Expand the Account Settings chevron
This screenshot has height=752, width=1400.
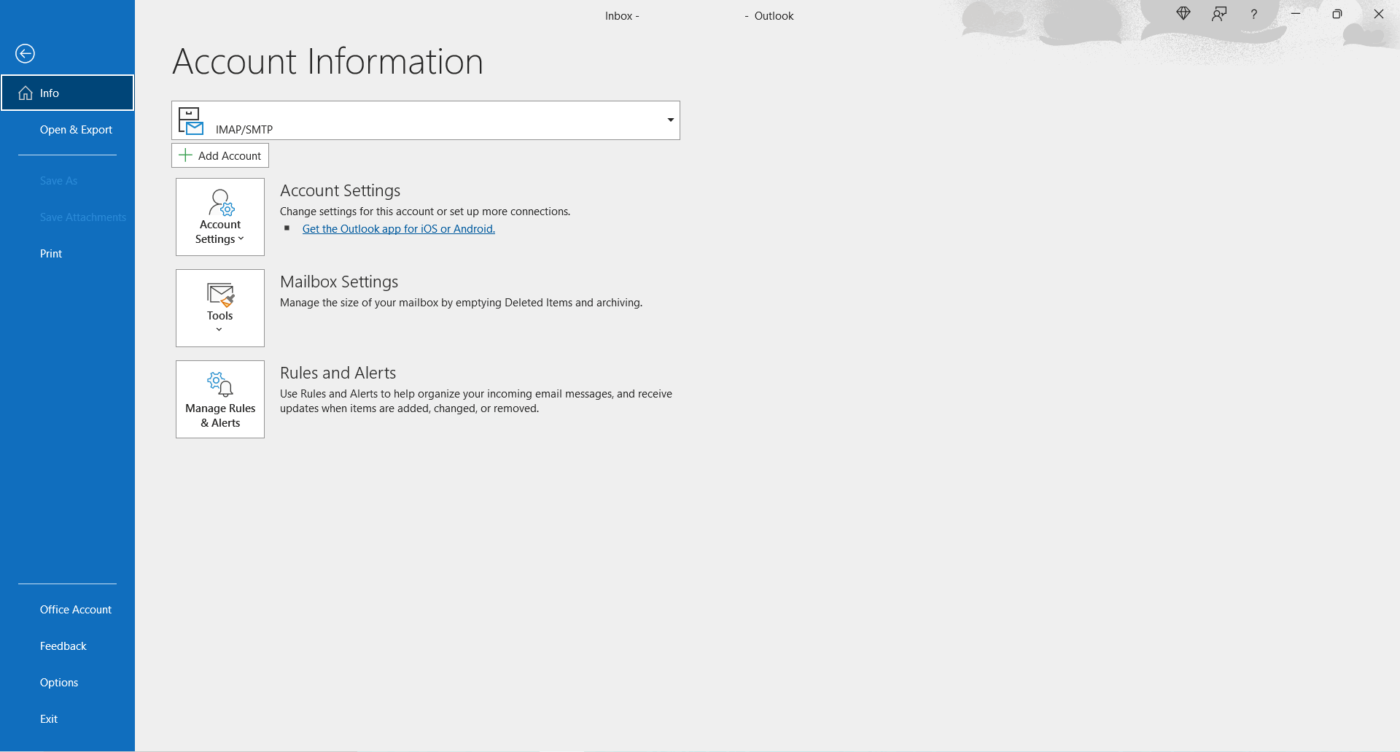241,239
